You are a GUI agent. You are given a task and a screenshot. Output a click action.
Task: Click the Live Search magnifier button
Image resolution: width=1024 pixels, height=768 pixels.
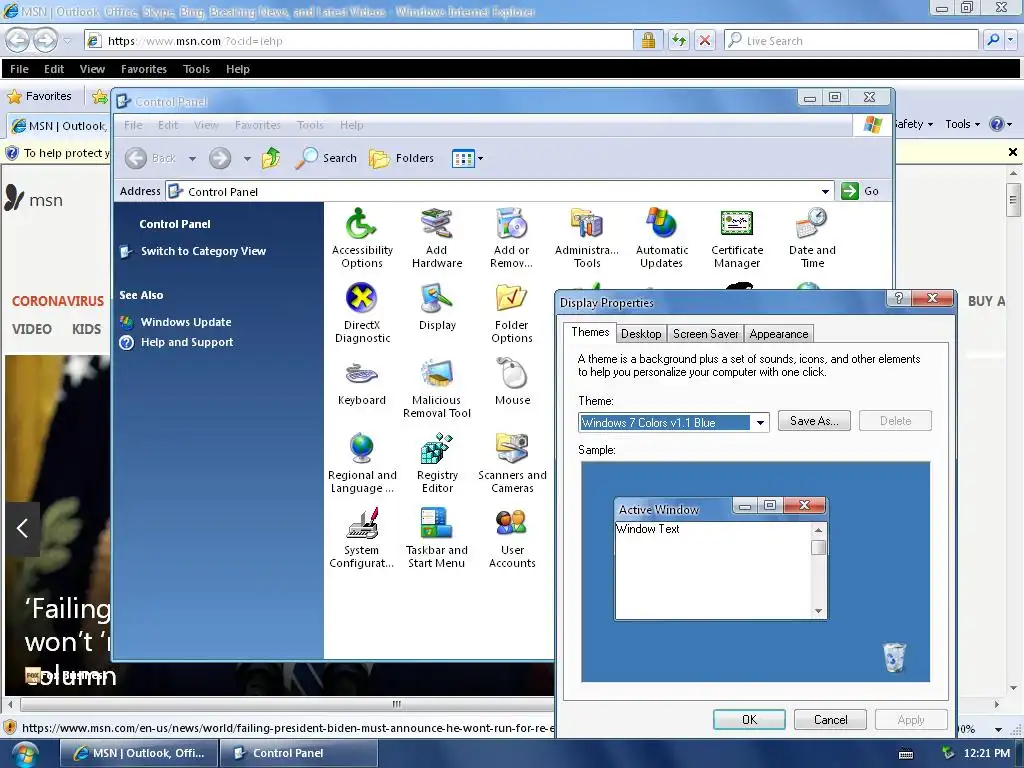tap(993, 40)
